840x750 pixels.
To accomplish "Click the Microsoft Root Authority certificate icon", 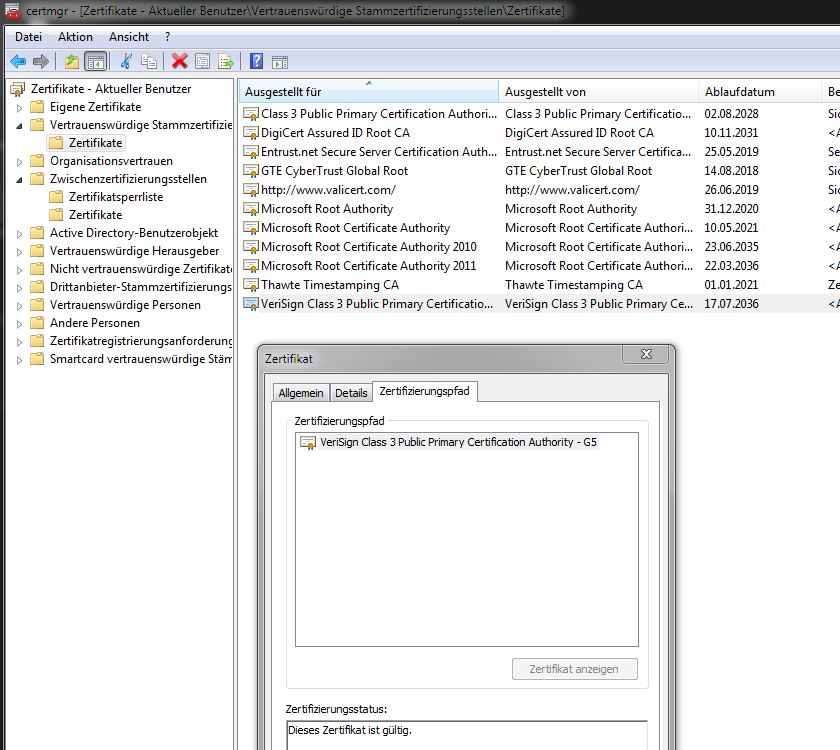I will pyautogui.click(x=251, y=209).
